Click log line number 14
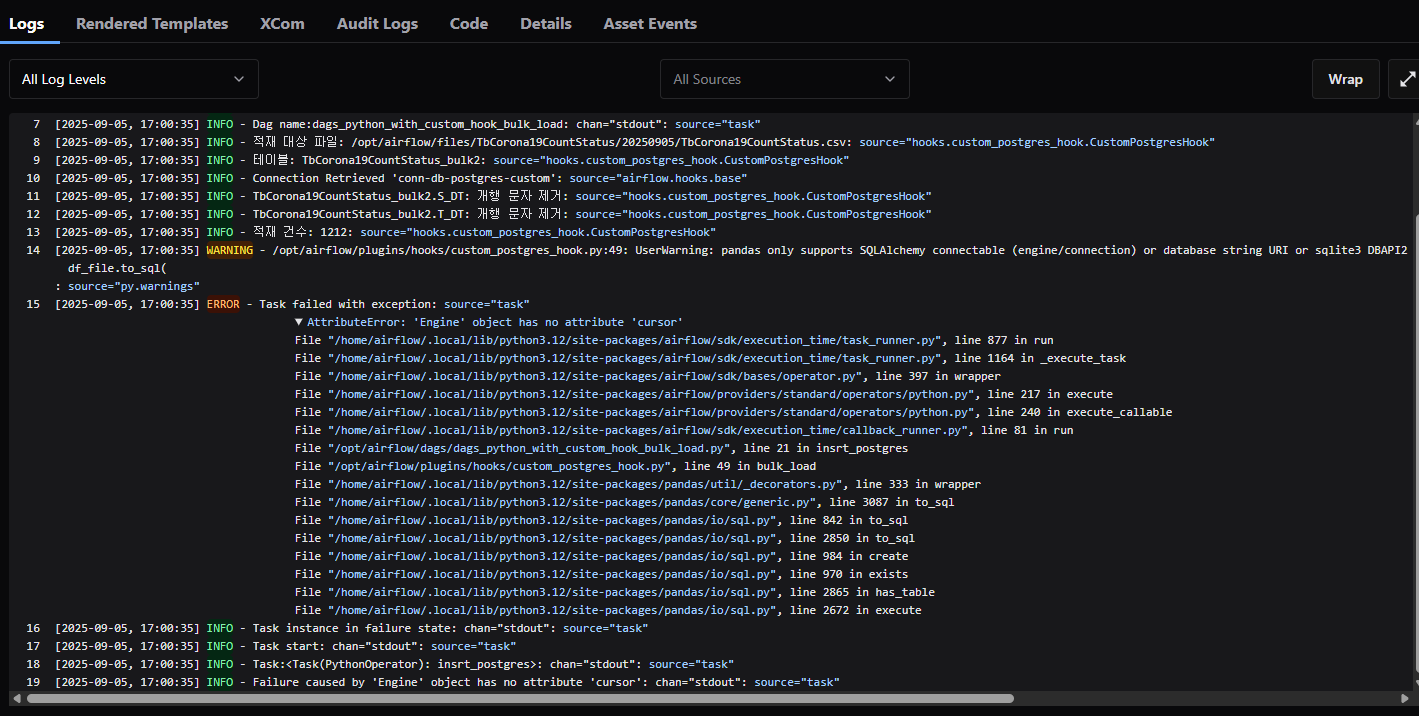This screenshot has height=716, width=1419. (x=33, y=250)
